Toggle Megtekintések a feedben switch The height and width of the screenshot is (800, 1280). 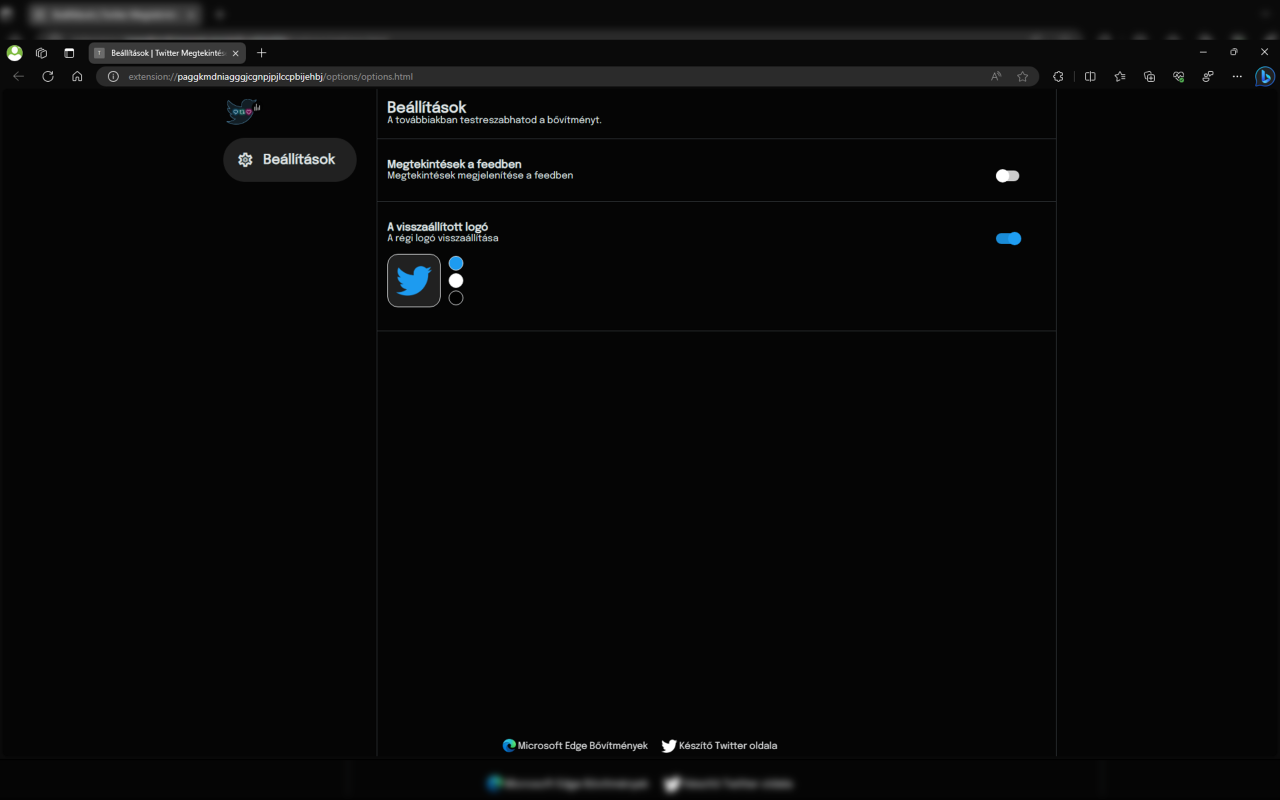(x=1007, y=176)
